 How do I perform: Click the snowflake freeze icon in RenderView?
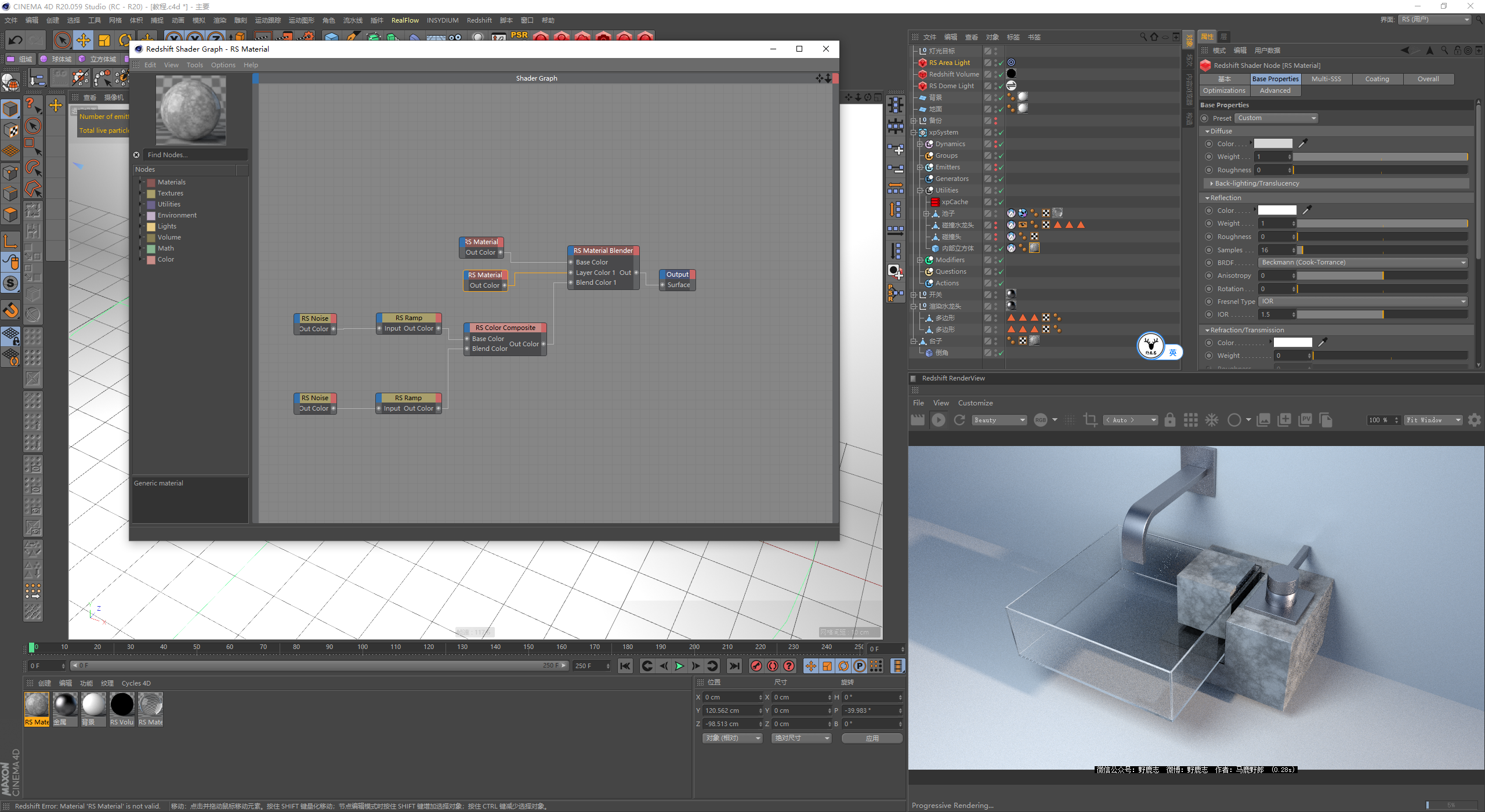[x=1212, y=420]
